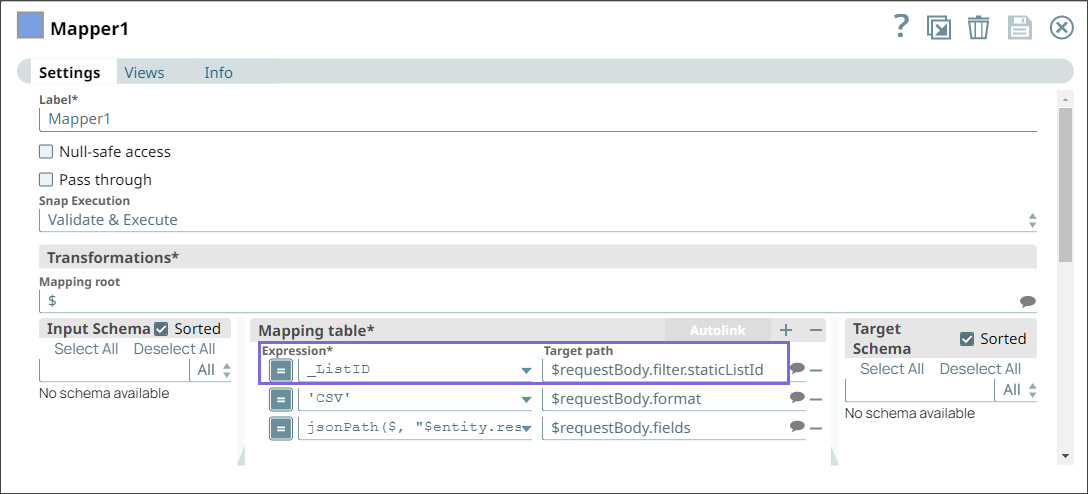This screenshot has height=494, width=1088.
Task: Click Deselect All in Target Schema
Action: (980, 369)
